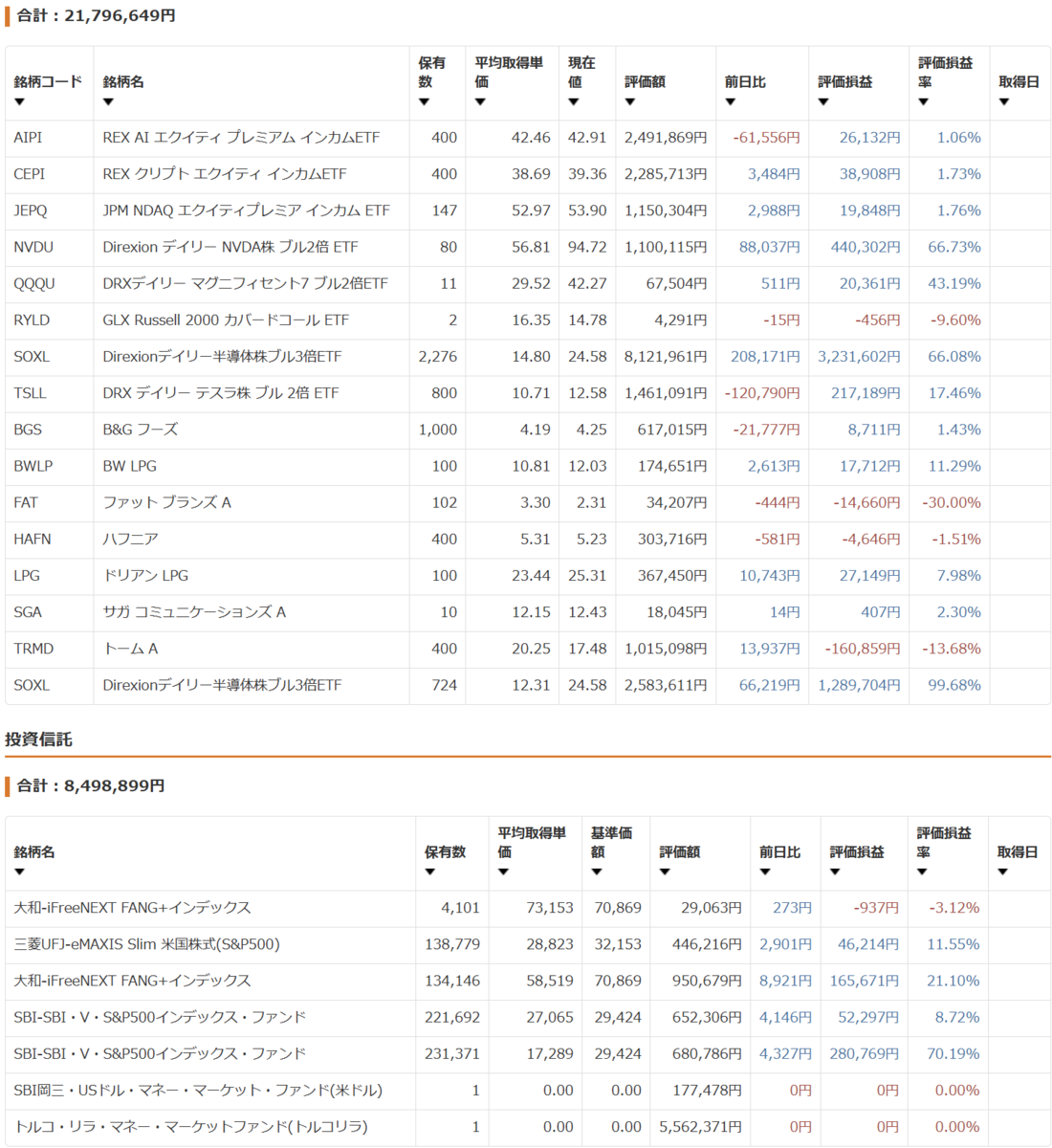This screenshot has height=1148, width=1052.
Task: Select ticker code TSLL
Action: [30, 393]
